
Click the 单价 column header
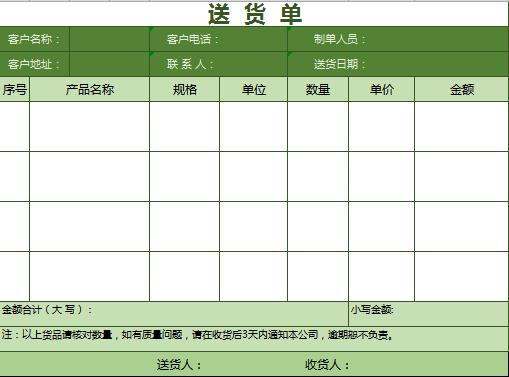coord(382,89)
